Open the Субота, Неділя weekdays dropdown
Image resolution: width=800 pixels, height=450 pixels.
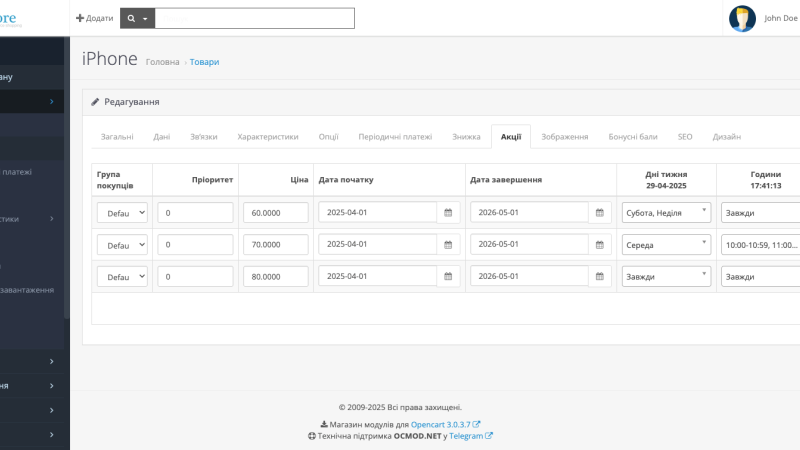pyautogui.click(x=666, y=212)
